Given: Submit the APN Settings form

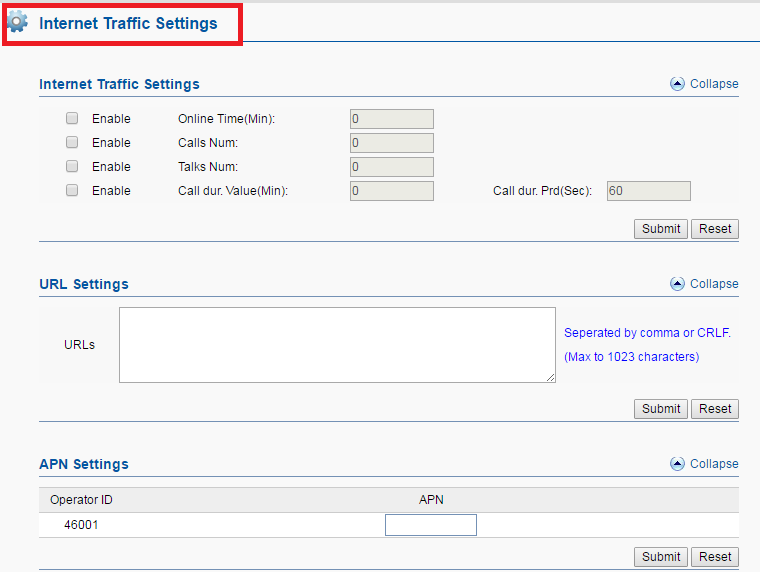Looking at the screenshot, I should point(661,557).
